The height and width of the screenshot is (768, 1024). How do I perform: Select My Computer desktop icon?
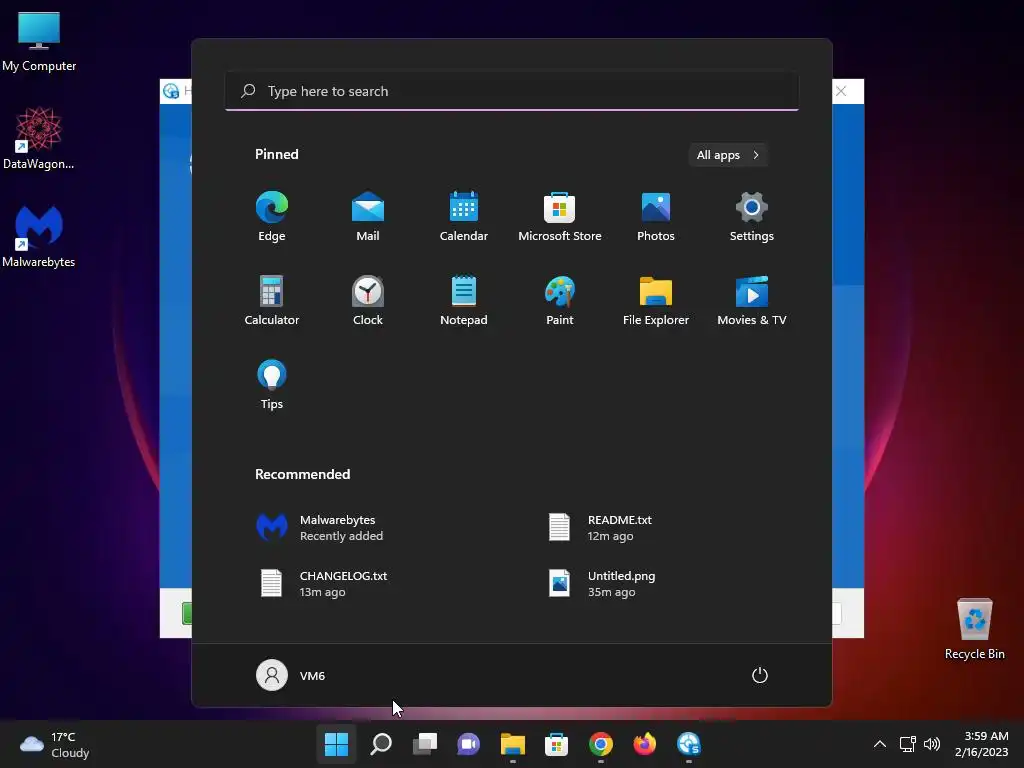click(39, 40)
